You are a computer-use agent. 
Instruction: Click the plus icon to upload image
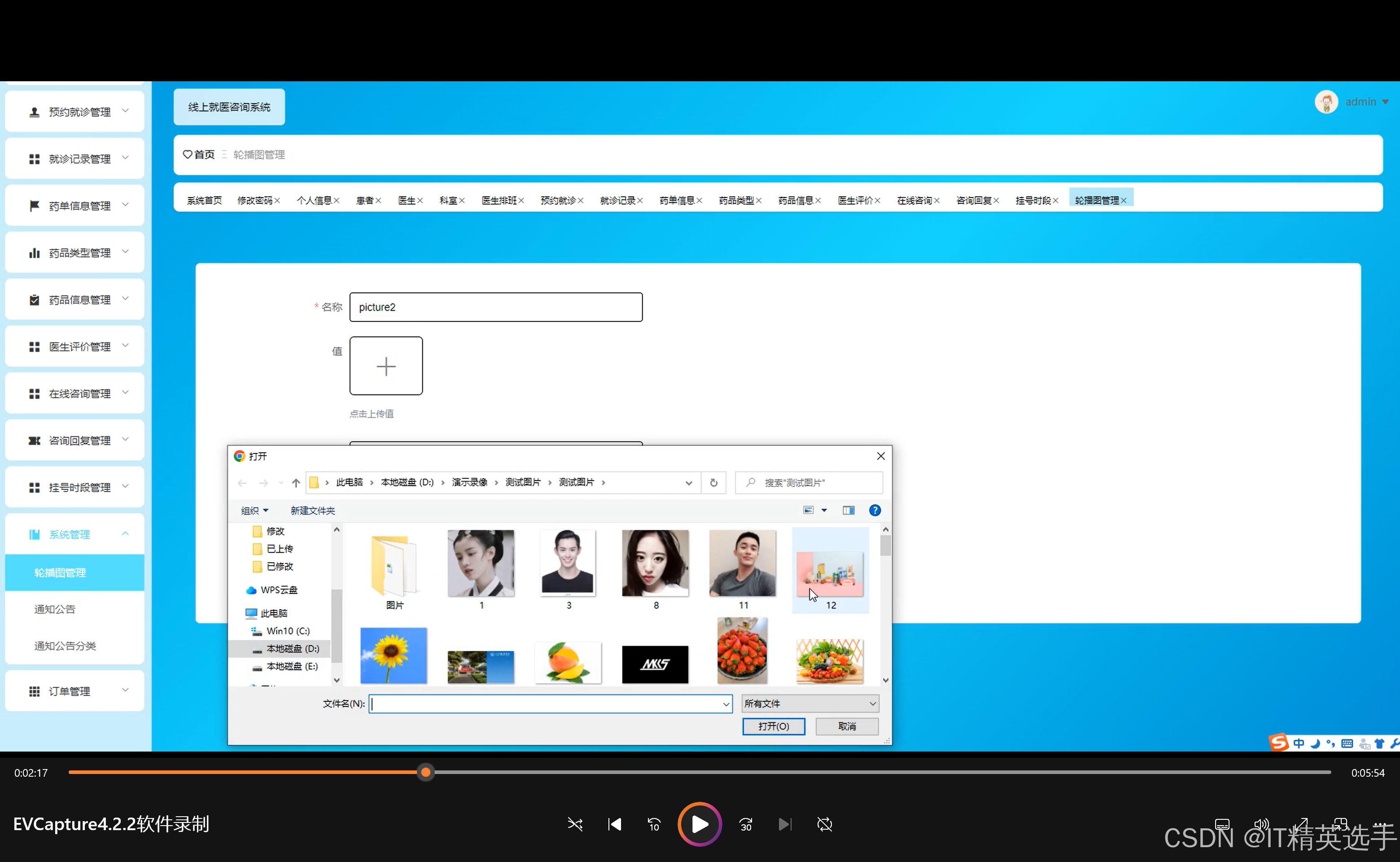click(x=386, y=366)
